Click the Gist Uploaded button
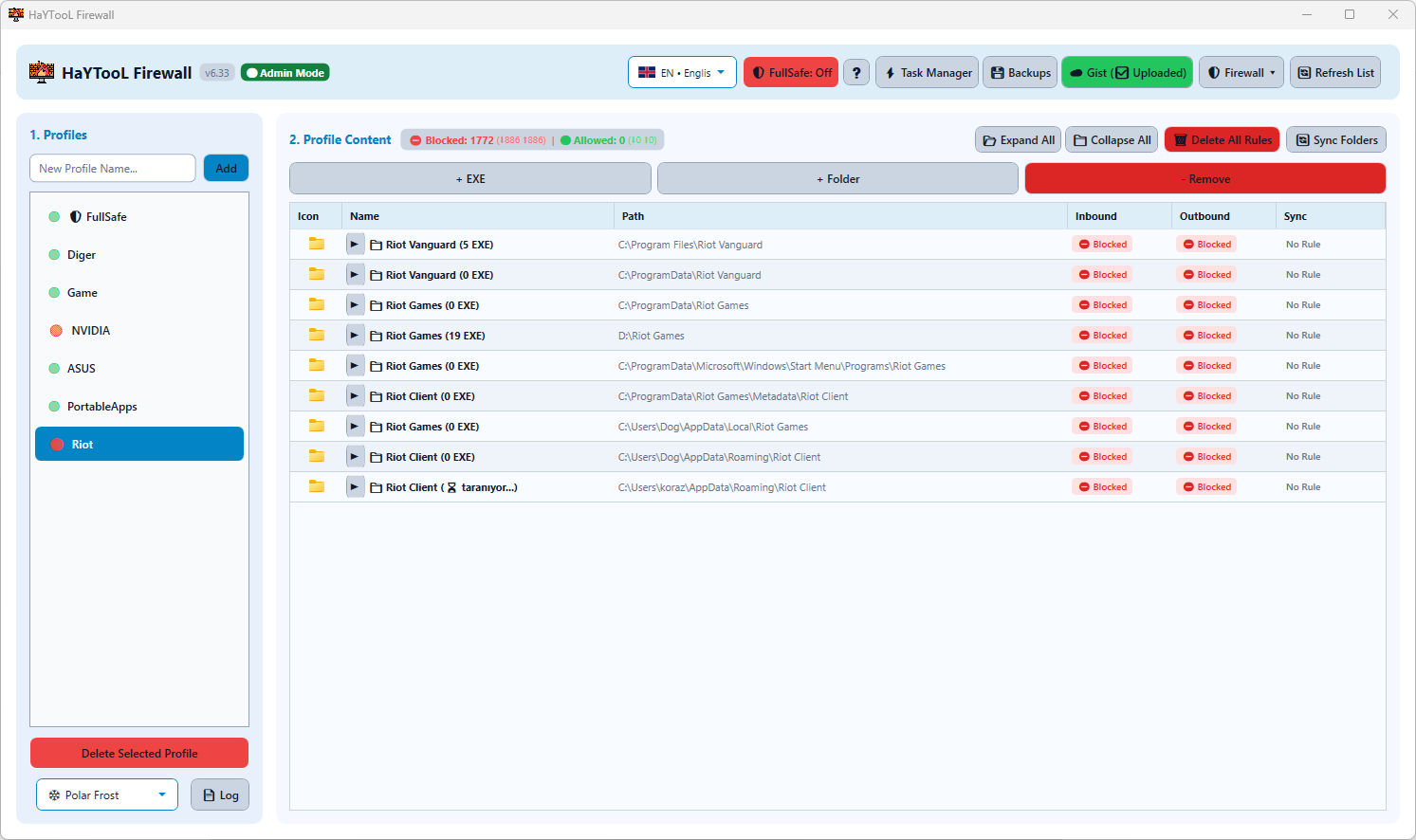This screenshot has height=840, width=1416. [1127, 73]
